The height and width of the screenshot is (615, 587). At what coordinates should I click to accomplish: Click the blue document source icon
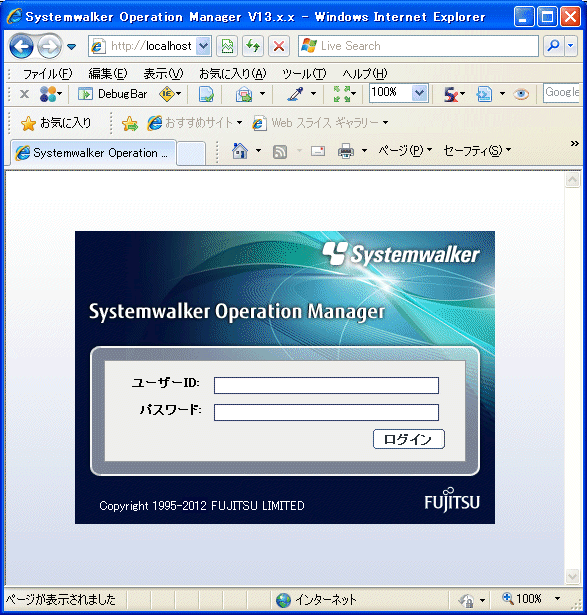(x=484, y=94)
